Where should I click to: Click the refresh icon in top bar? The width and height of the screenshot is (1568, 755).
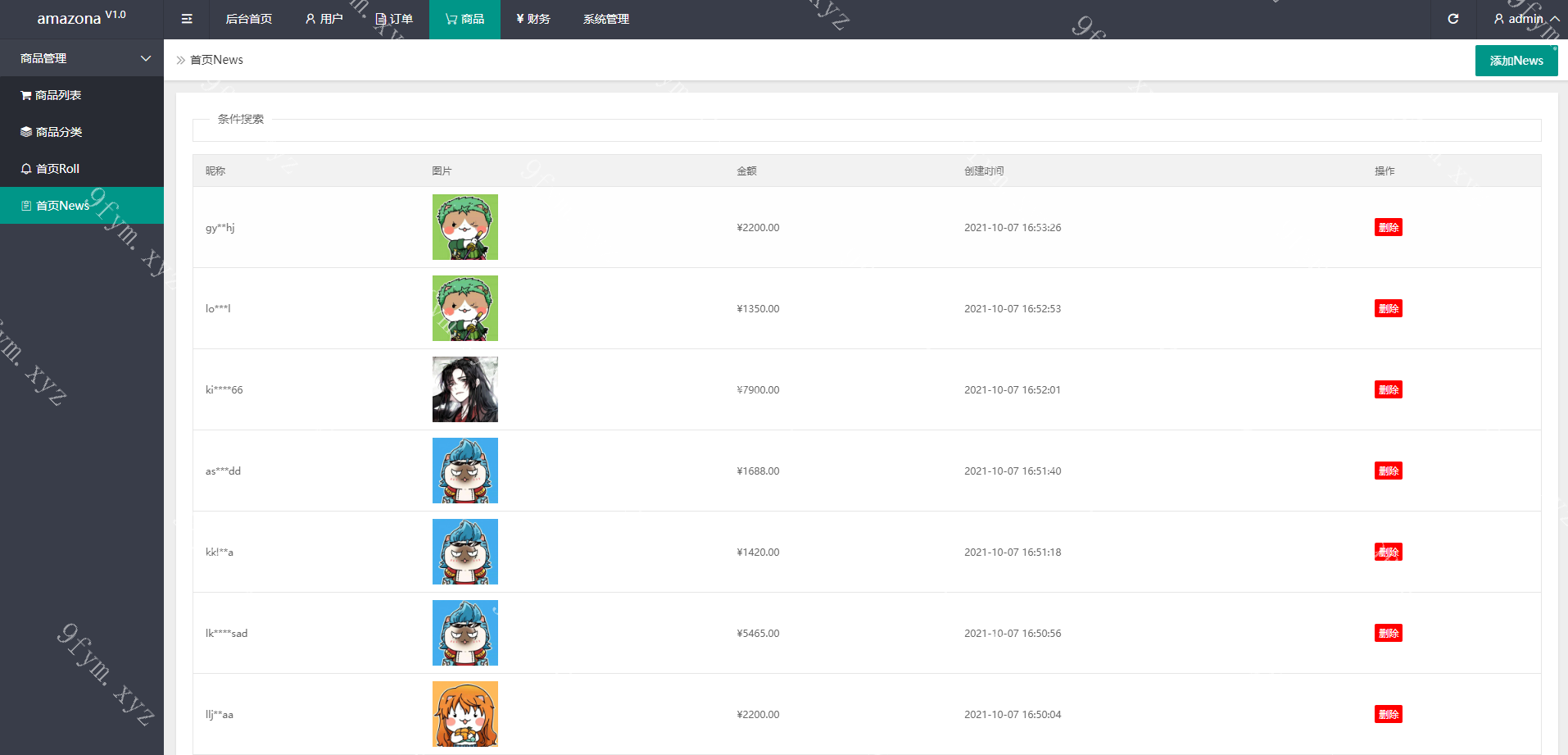[1453, 19]
